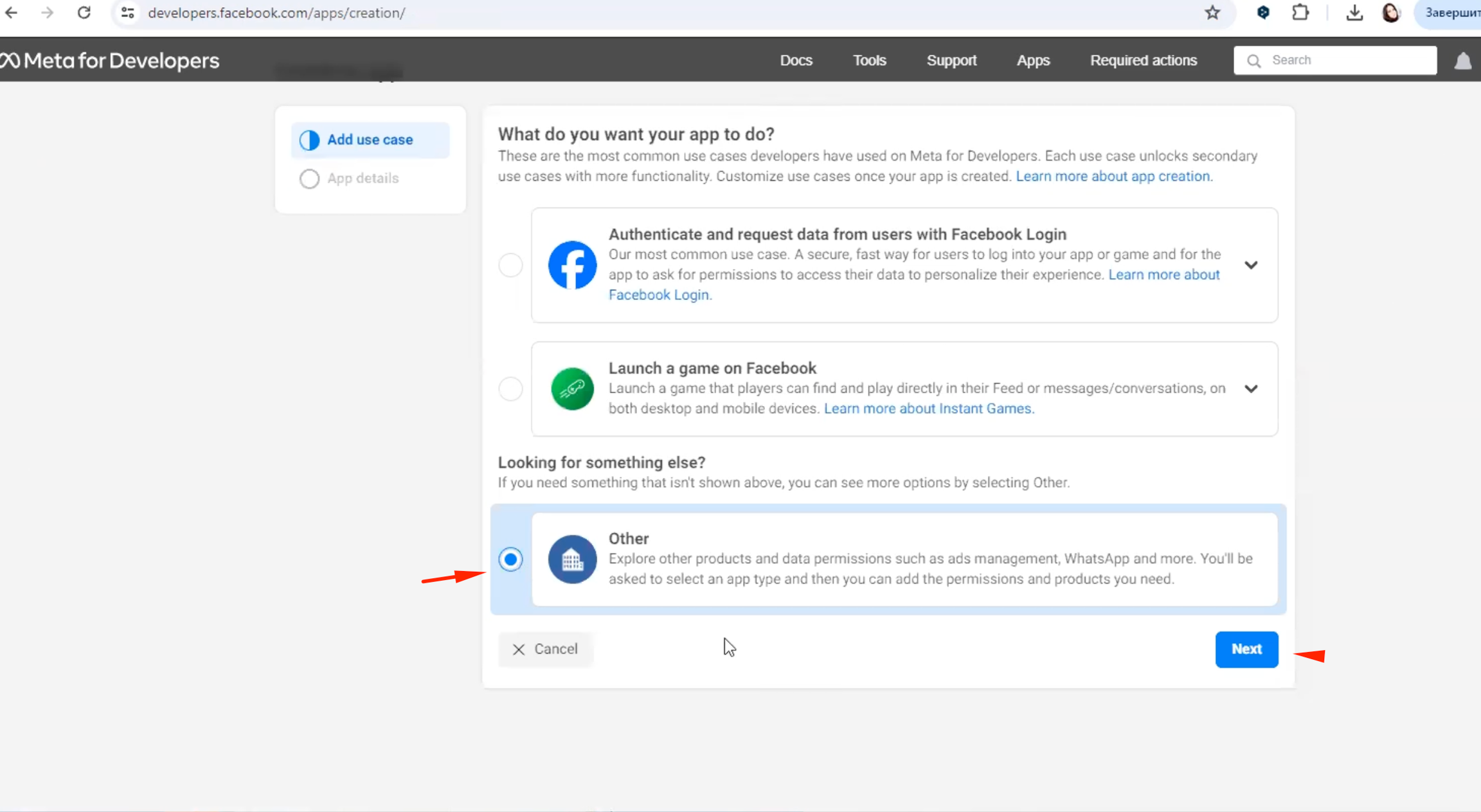Click the notifications bell icon
1481x812 pixels.
(1463, 60)
